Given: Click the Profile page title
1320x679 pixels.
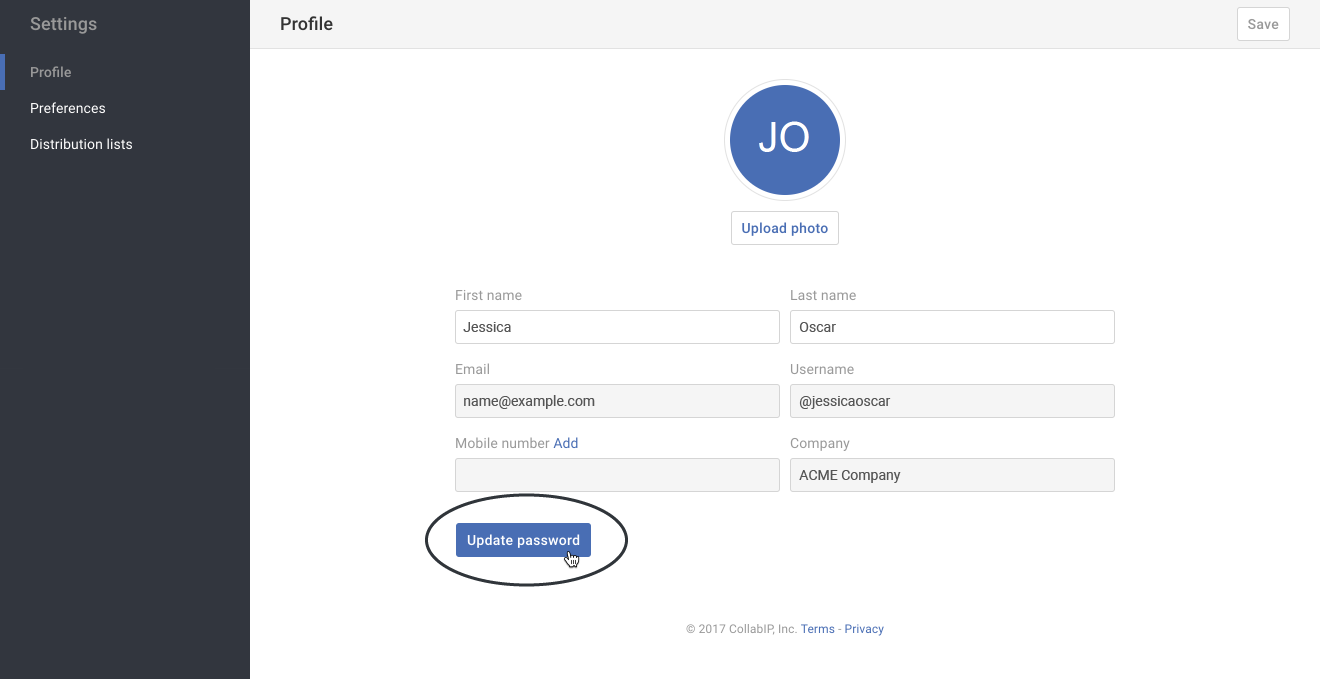Looking at the screenshot, I should pos(306,23).
